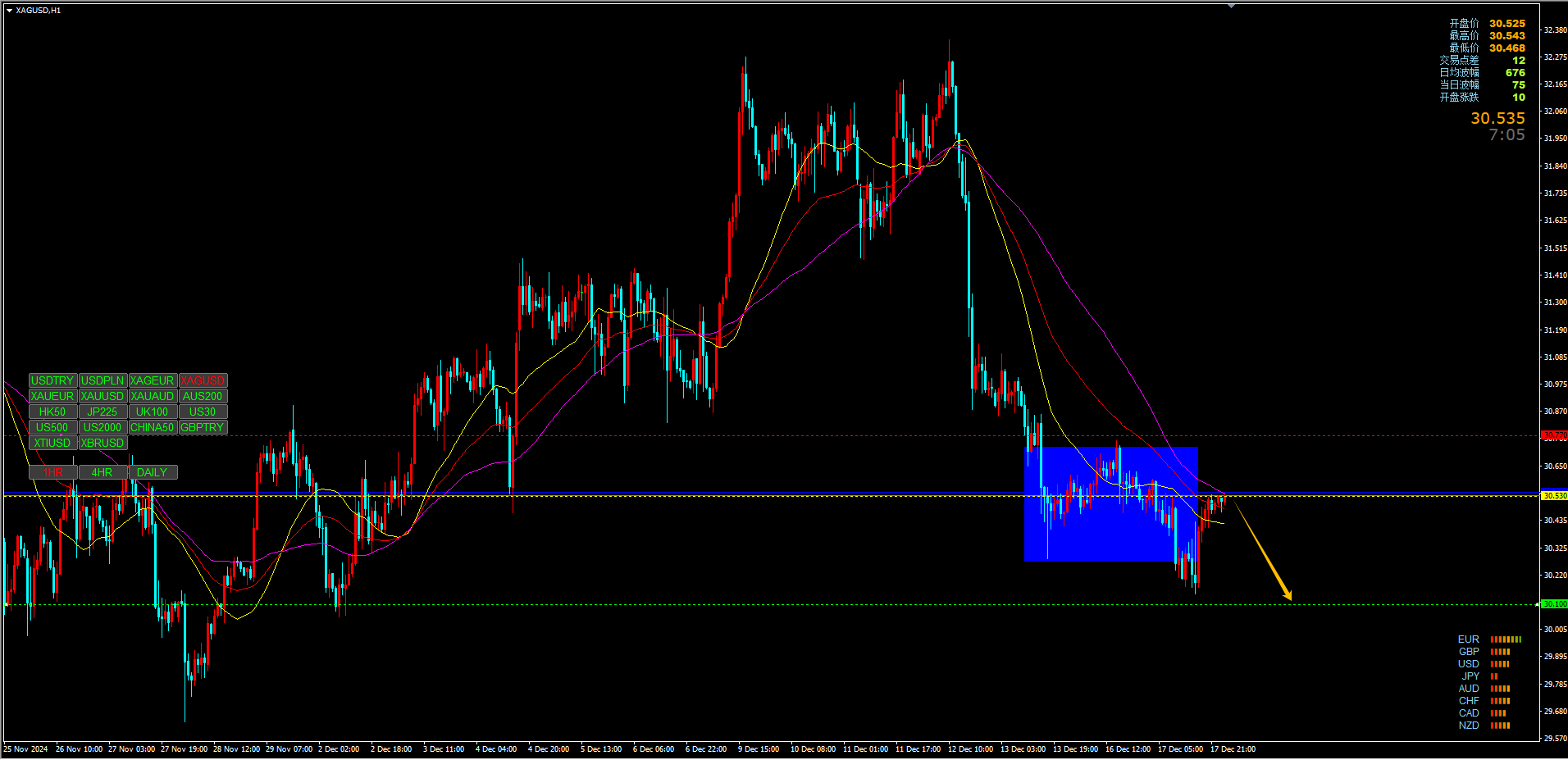The width and height of the screenshot is (1568, 760).
Task: Click the 当日波幅 daily range label
Action: [x=1459, y=85]
